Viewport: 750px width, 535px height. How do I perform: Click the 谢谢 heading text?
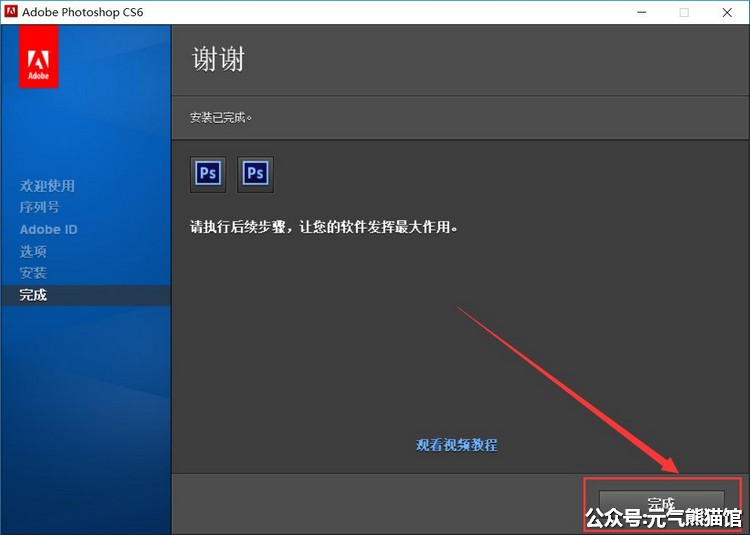click(218, 59)
